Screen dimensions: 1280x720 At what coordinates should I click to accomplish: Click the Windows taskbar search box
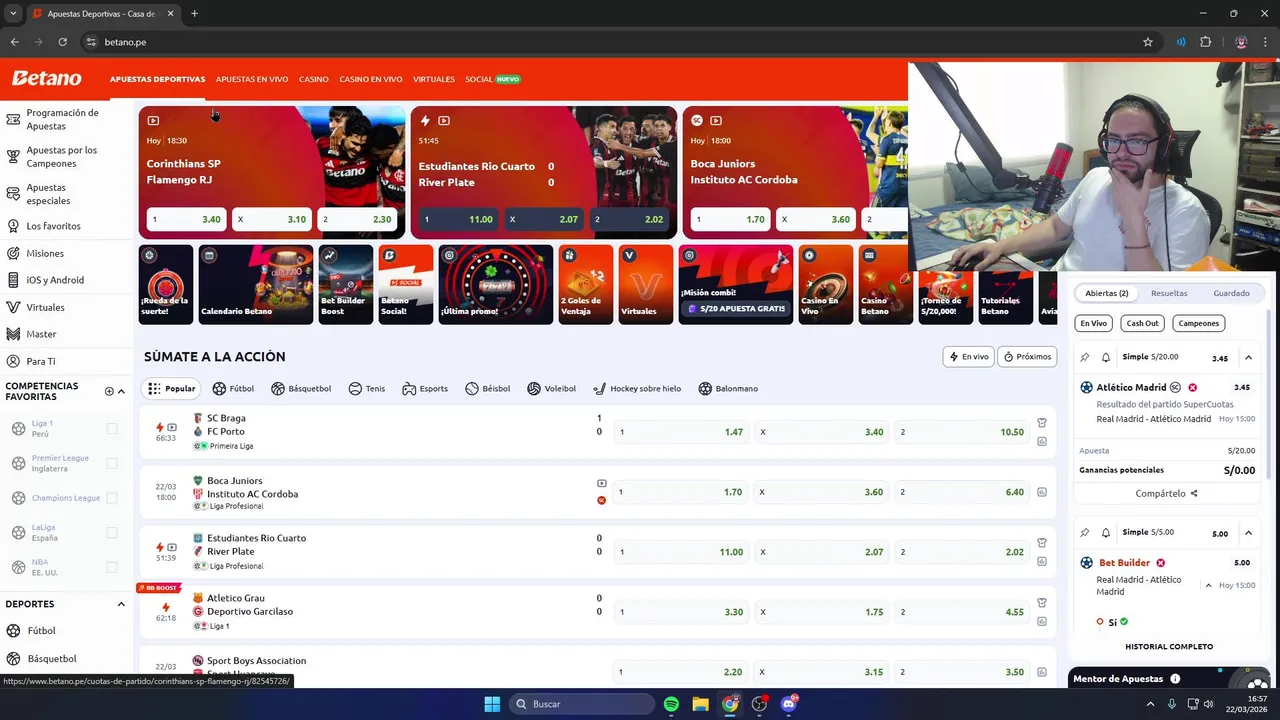(583, 704)
